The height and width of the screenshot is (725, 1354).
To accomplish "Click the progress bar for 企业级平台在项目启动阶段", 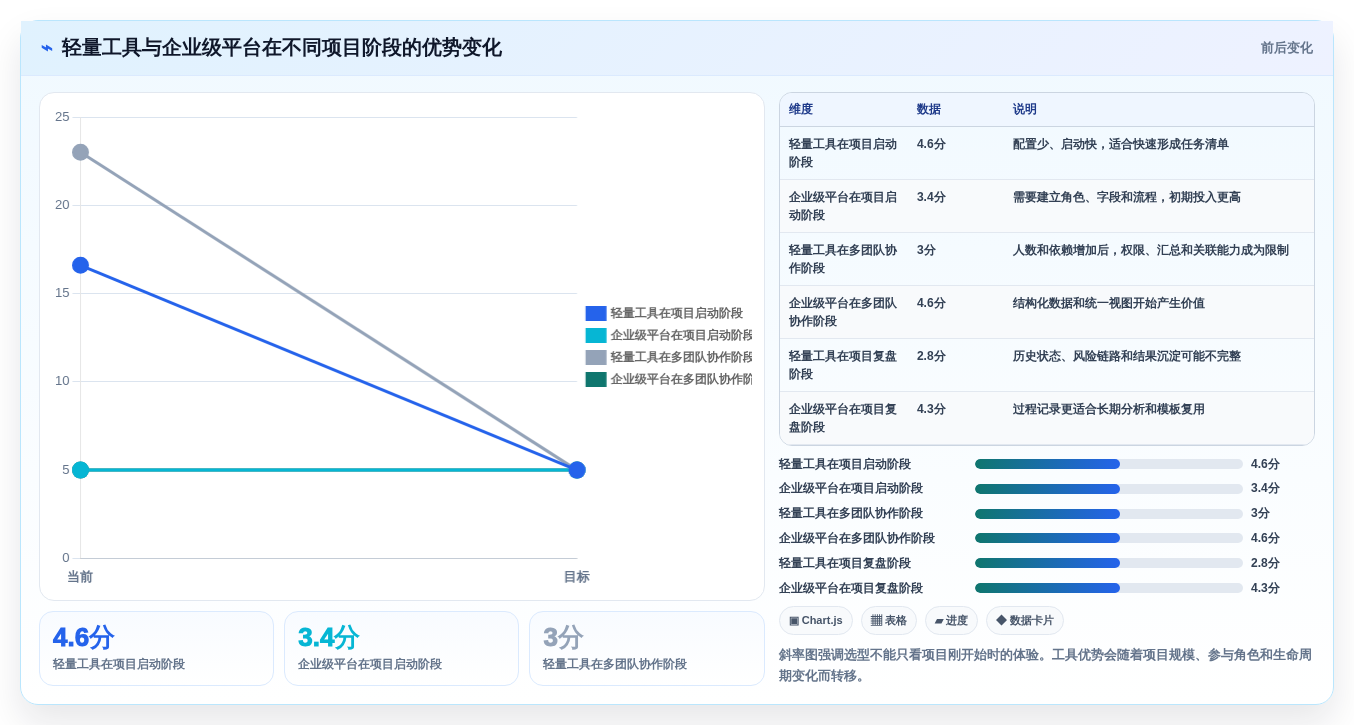I will 1109,489.
